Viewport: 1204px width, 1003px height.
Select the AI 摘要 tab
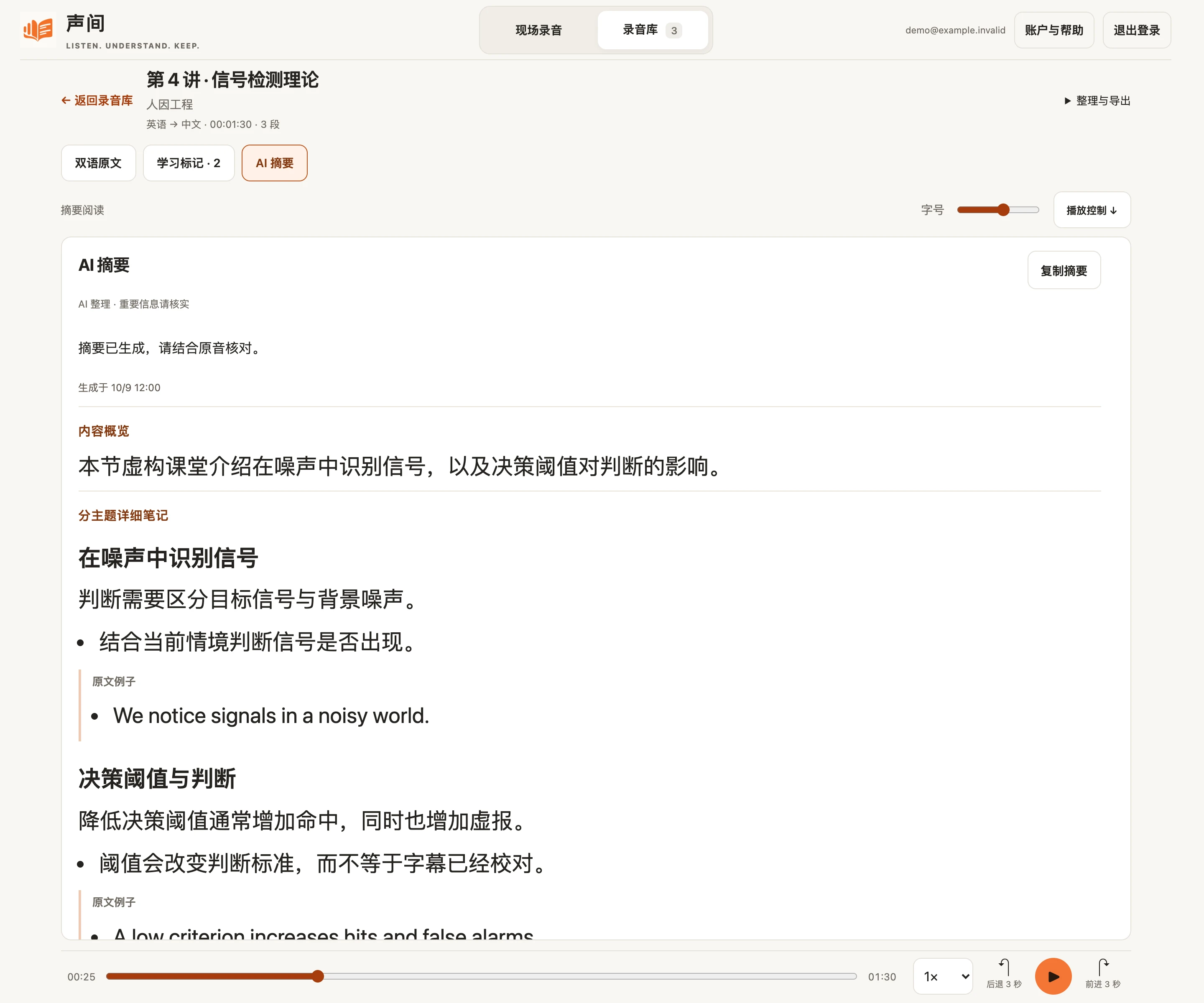[x=275, y=163]
